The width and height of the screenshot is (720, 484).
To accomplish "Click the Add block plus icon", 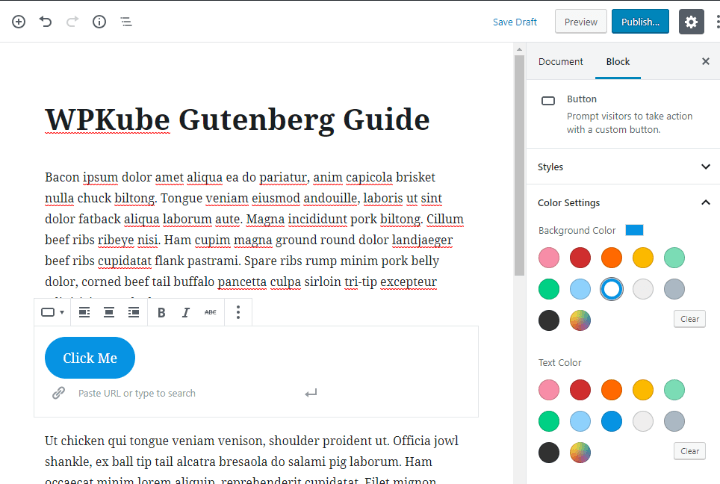I will [18, 22].
